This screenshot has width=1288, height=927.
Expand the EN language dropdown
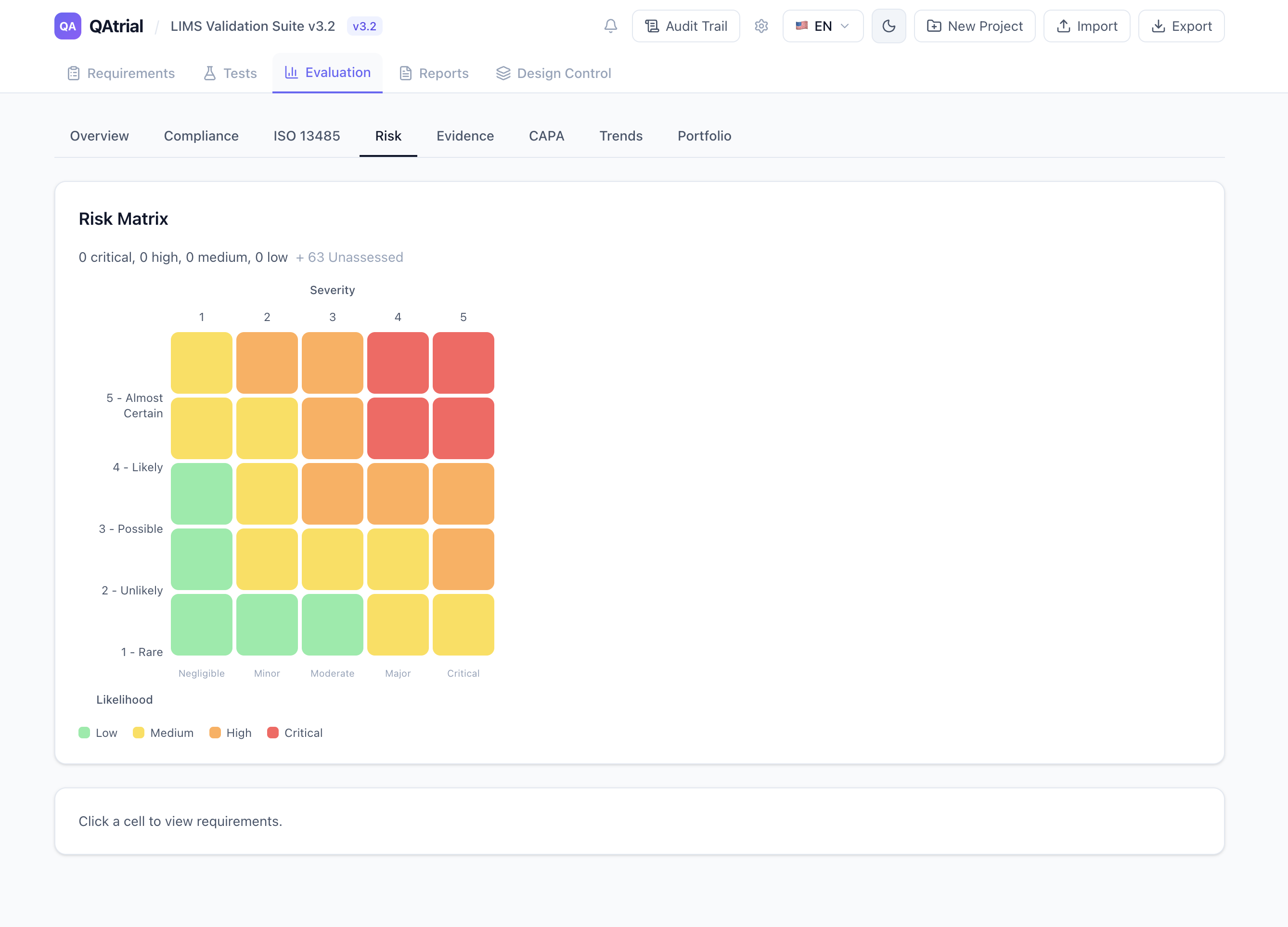pyautogui.click(x=822, y=26)
